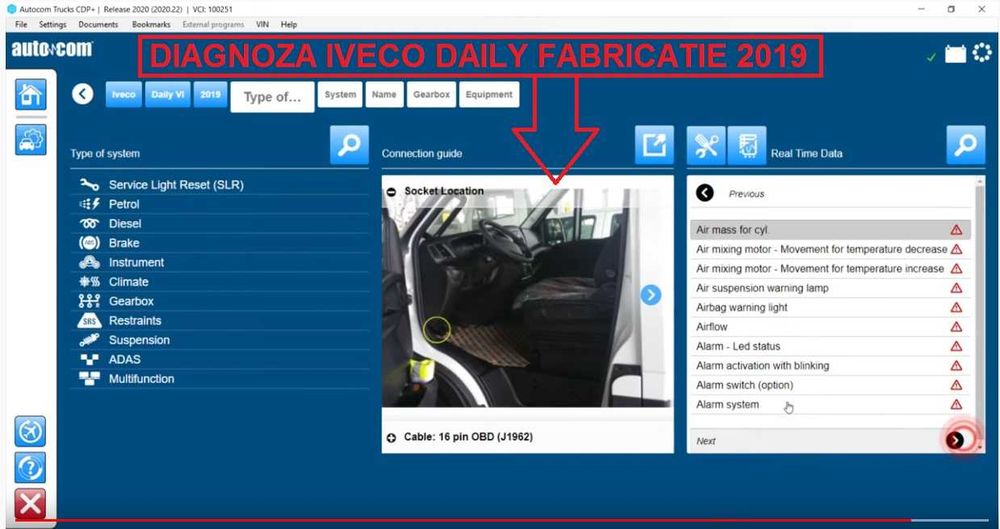Open the vehicle settings sidebar icon

31,139
